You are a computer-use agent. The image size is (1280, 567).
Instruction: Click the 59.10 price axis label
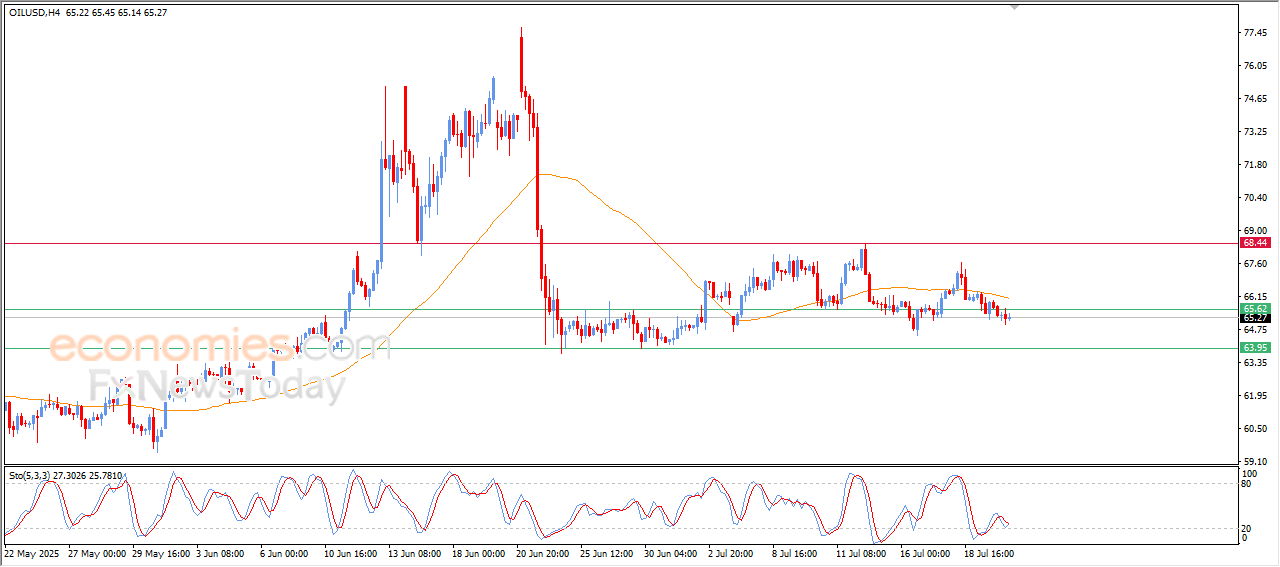tap(1256, 462)
